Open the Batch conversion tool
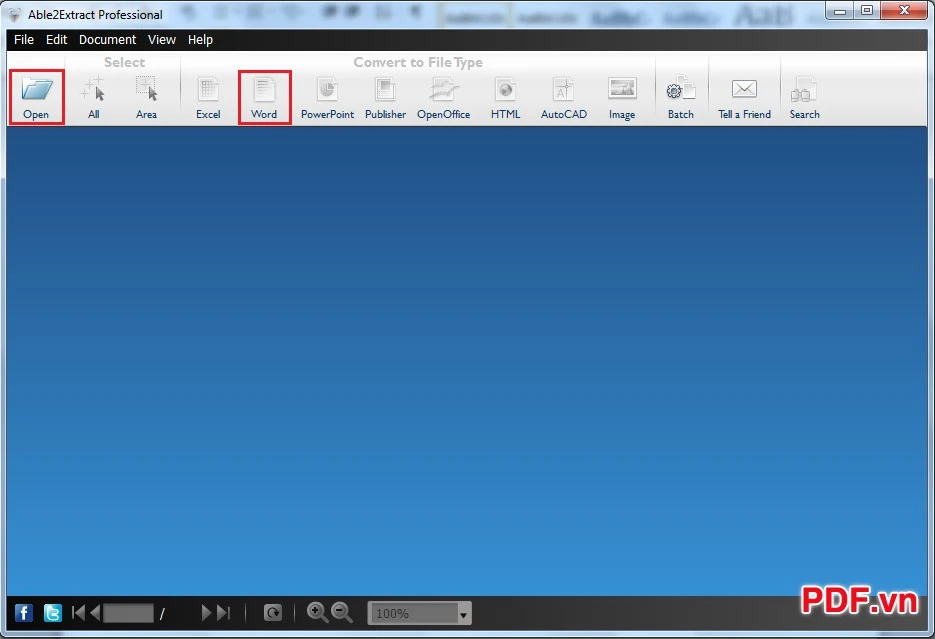935x639 pixels. coord(680,97)
